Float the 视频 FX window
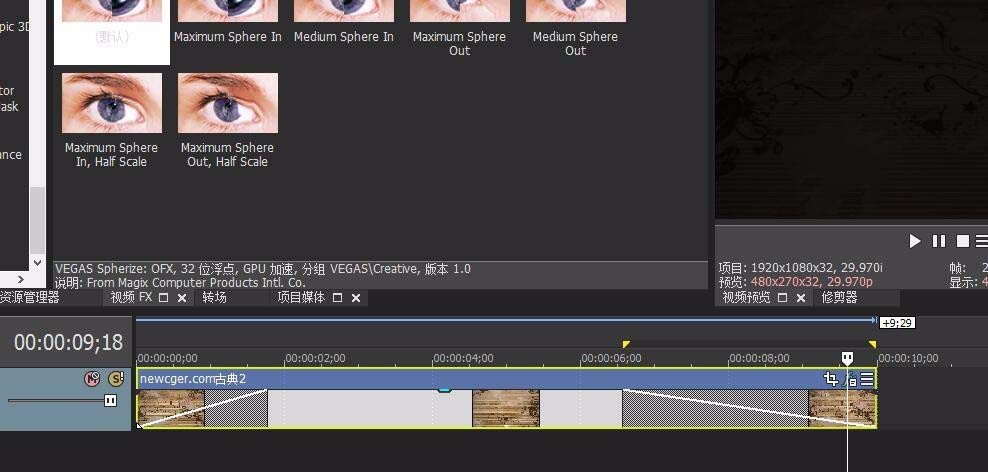This screenshot has width=988, height=472. point(164,298)
